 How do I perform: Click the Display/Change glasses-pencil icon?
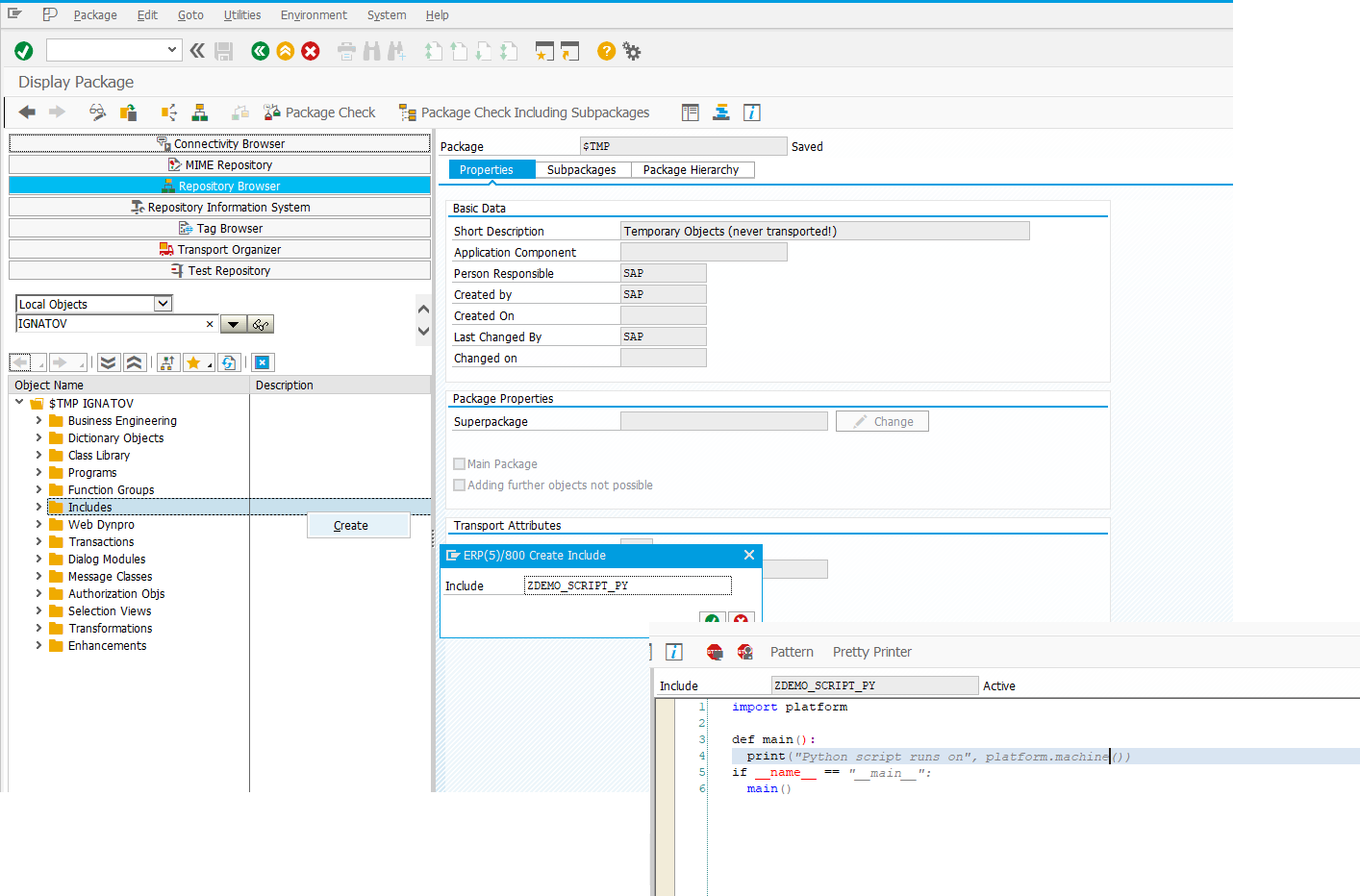(x=97, y=112)
